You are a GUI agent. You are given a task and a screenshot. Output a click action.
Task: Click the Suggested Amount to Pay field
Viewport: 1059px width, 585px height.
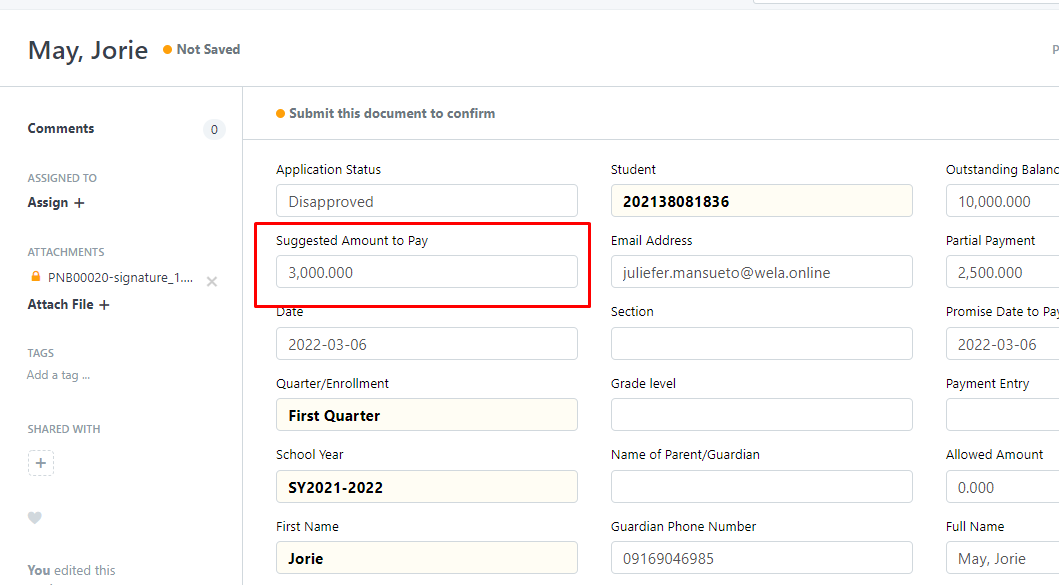tap(427, 272)
